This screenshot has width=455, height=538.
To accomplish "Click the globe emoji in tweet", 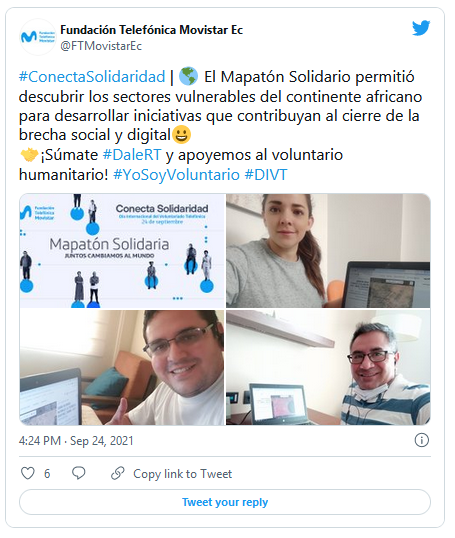I will (188, 76).
